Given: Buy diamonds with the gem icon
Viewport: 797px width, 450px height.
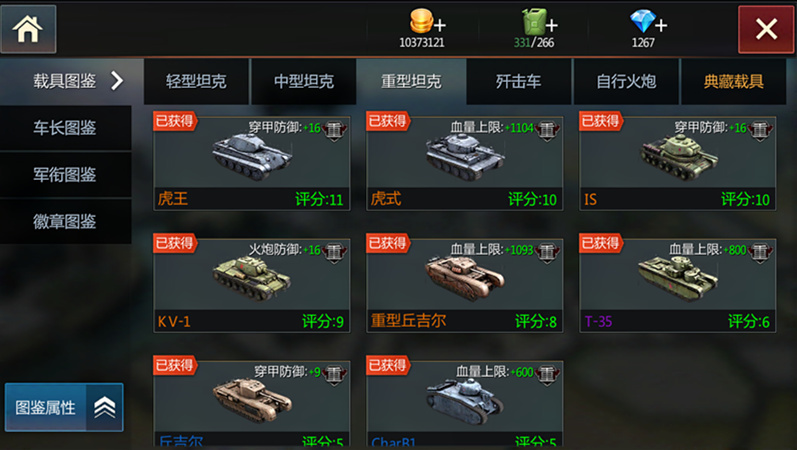Looking at the screenshot, I should click(x=648, y=22).
